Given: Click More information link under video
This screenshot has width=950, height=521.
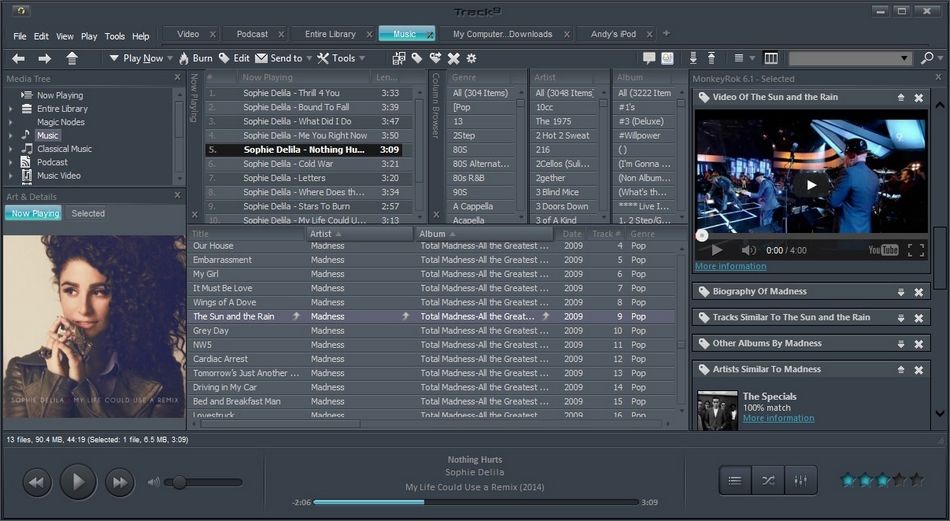Looking at the screenshot, I should [730, 266].
